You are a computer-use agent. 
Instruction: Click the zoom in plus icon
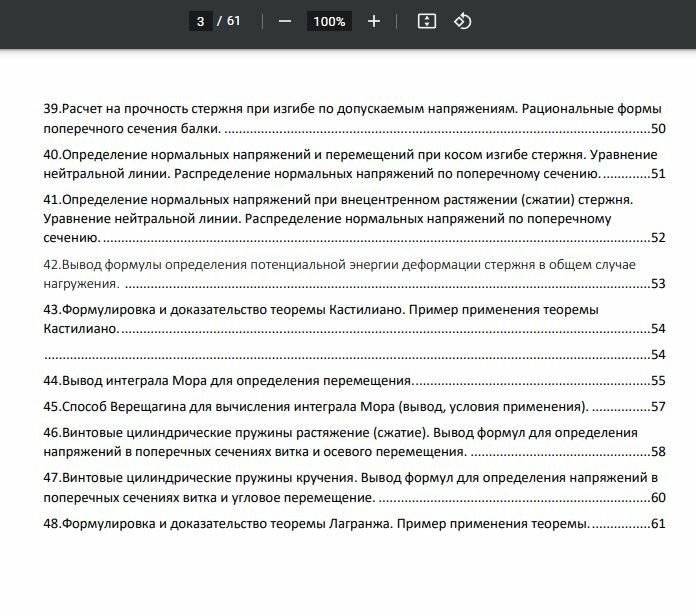[374, 21]
